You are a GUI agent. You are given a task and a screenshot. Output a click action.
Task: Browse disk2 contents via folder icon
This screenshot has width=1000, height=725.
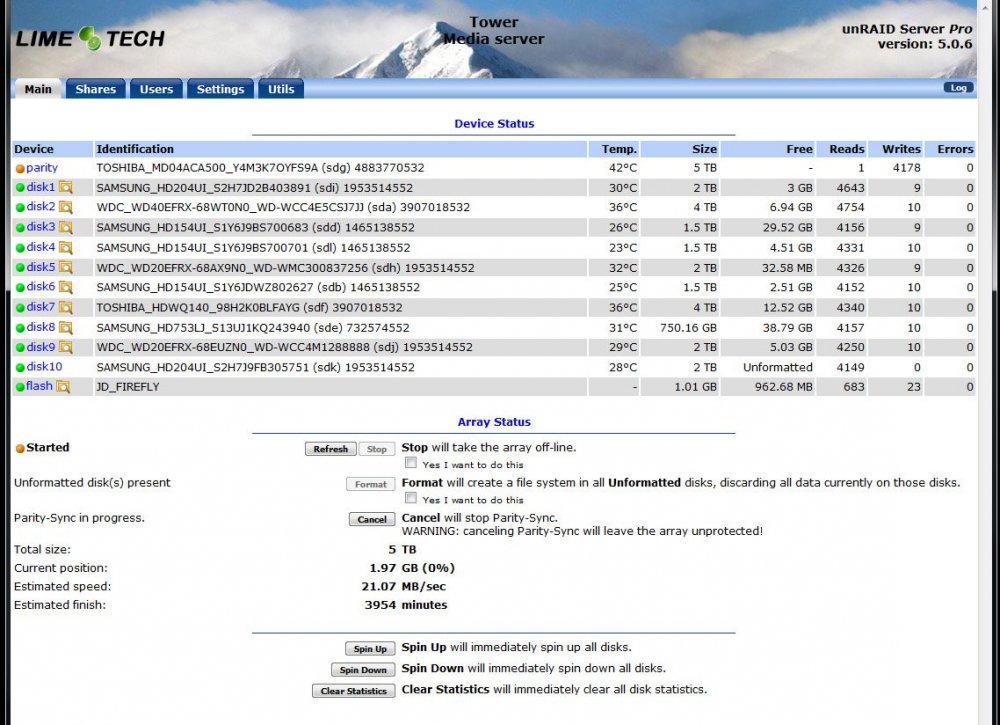tap(66, 207)
